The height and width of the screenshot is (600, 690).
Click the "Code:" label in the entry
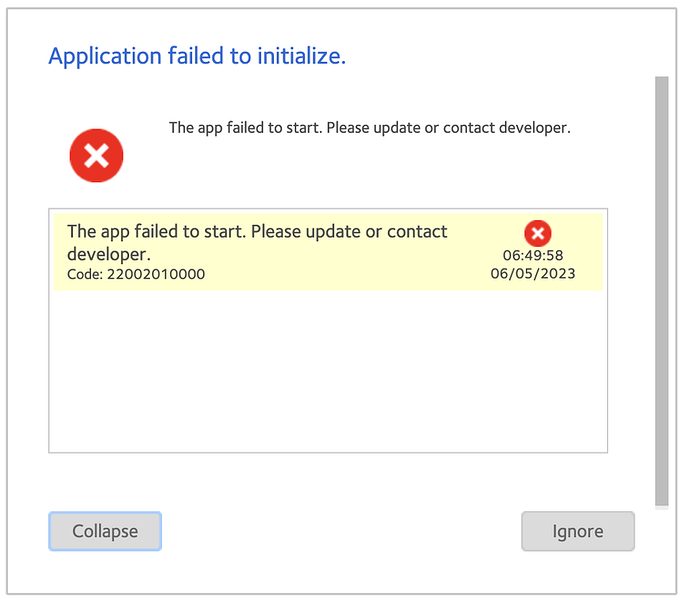tap(85, 274)
